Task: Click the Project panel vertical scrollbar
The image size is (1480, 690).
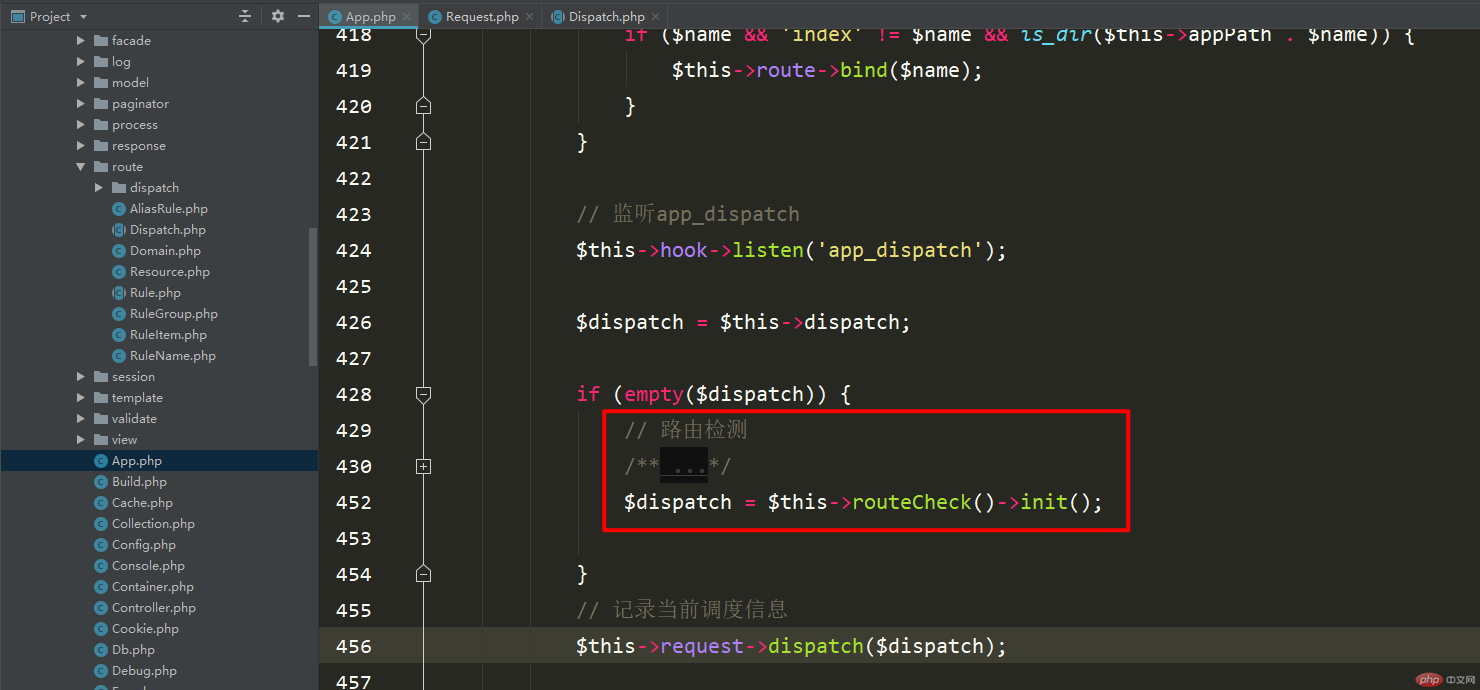Action: 313,297
